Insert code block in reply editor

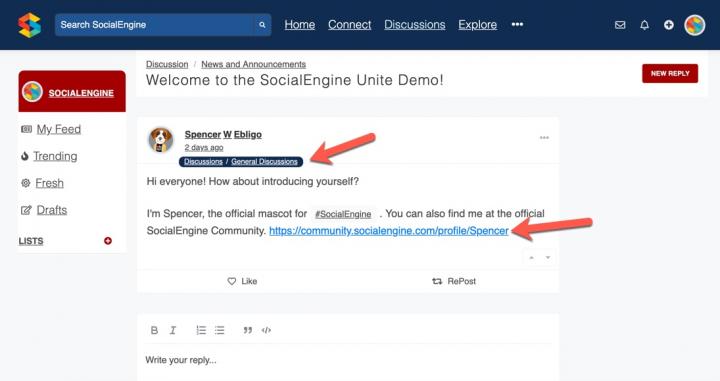[x=266, y=330]
